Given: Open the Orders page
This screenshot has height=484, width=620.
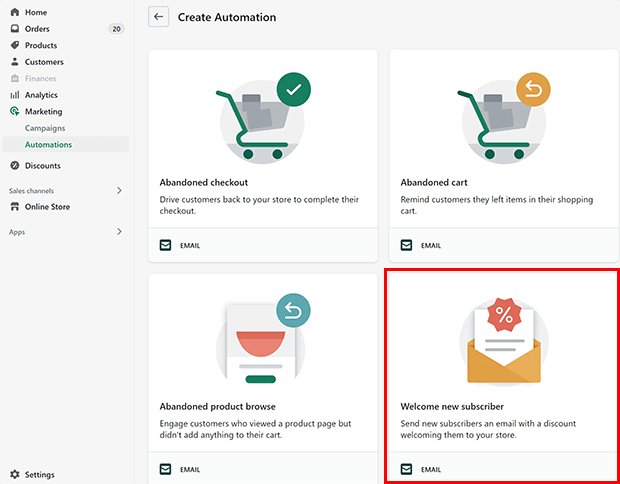Looking at the screenshot, I should click(37, 29).
